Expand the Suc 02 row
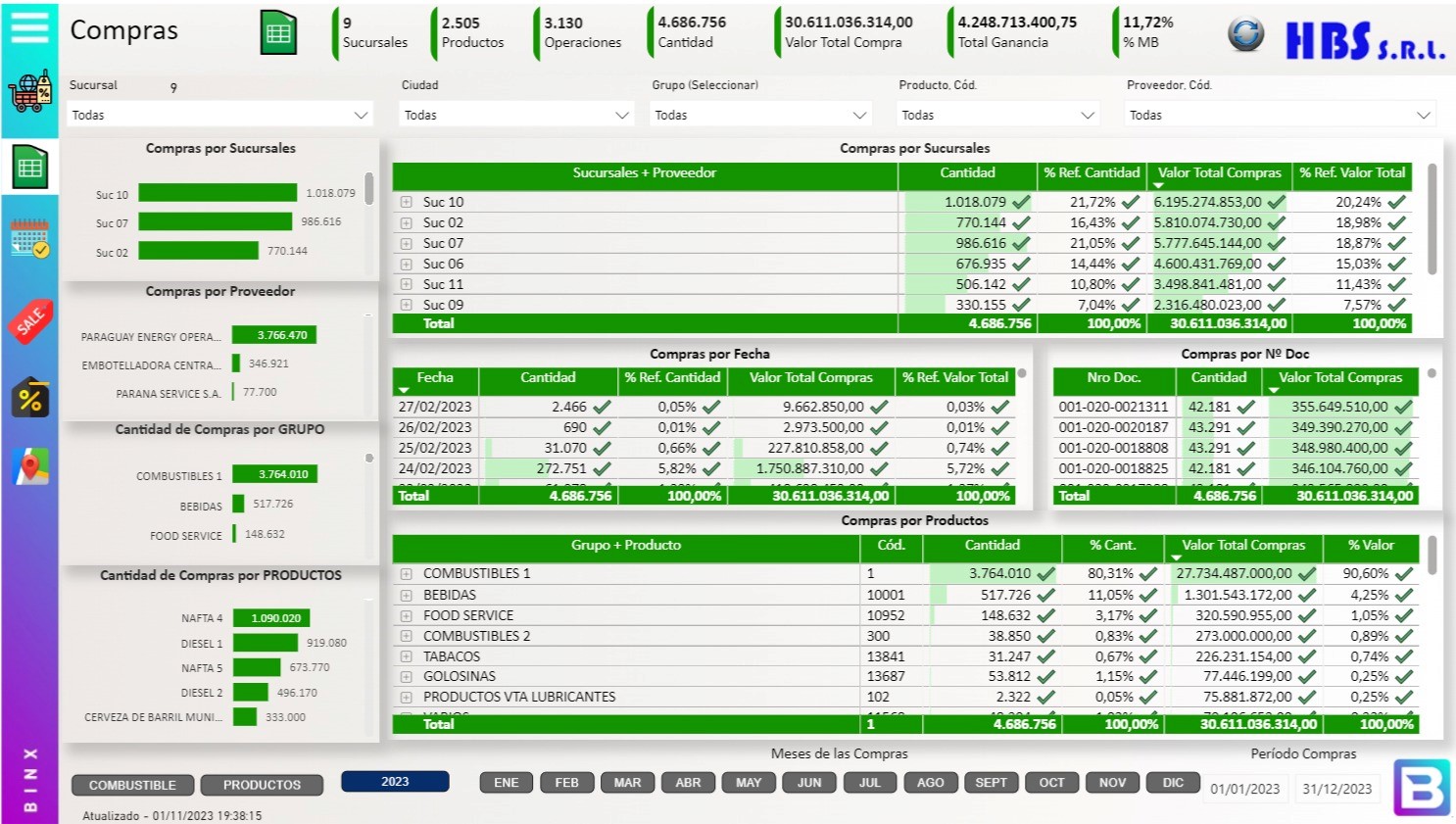 406,222
